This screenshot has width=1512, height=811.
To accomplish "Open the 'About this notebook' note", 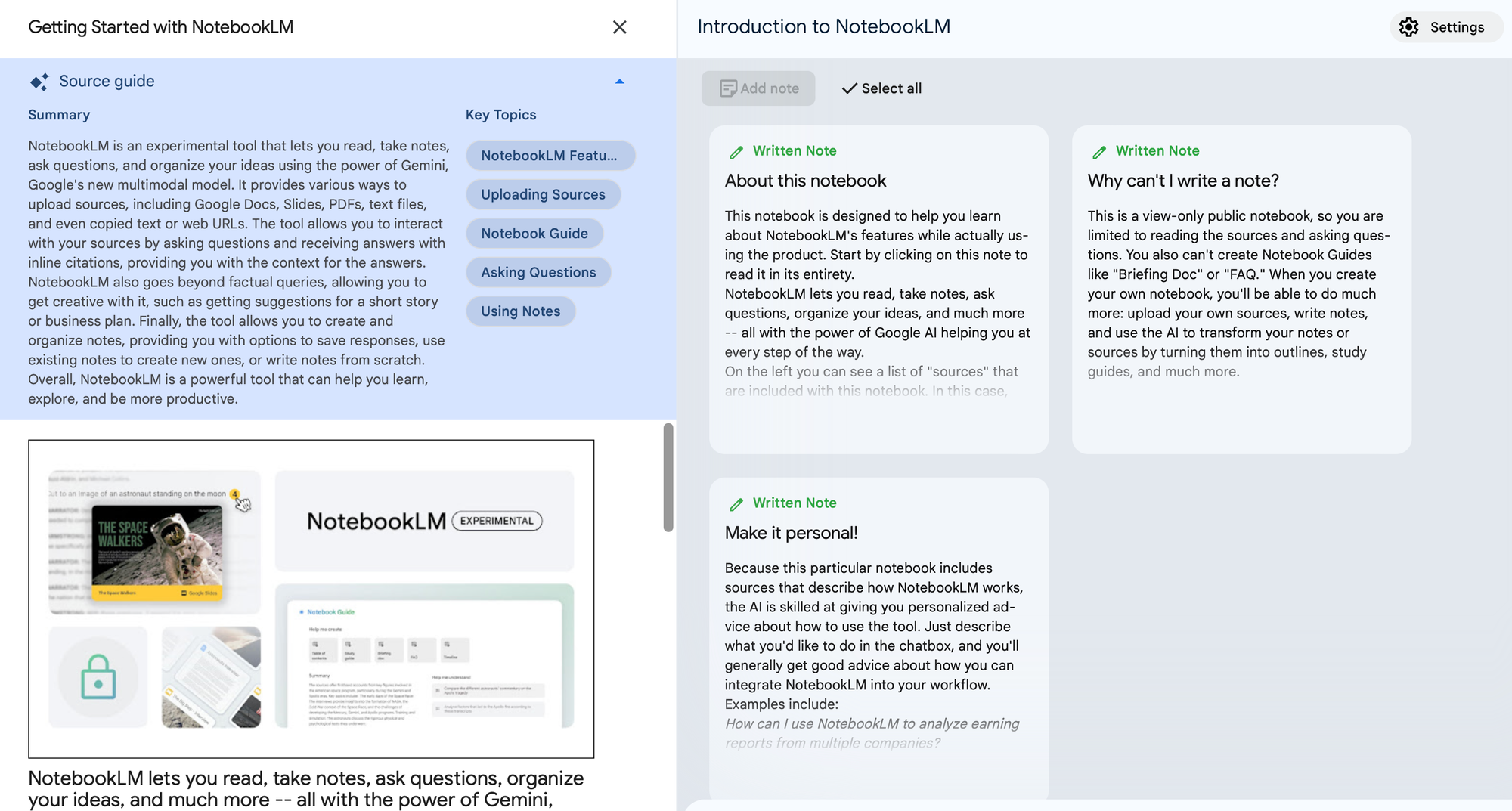I will pos(878,289).
